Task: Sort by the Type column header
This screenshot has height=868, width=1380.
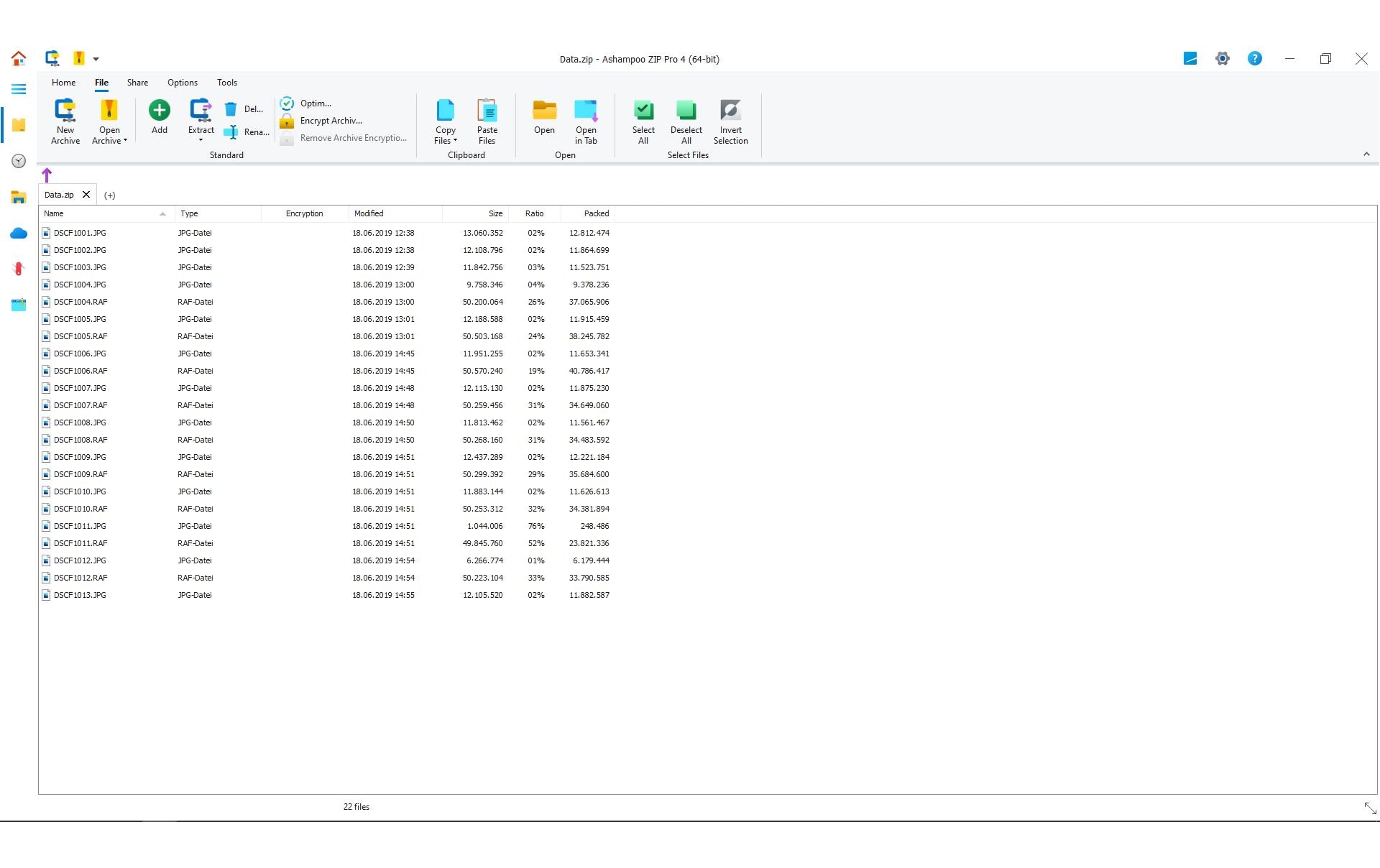Action: 218,213
